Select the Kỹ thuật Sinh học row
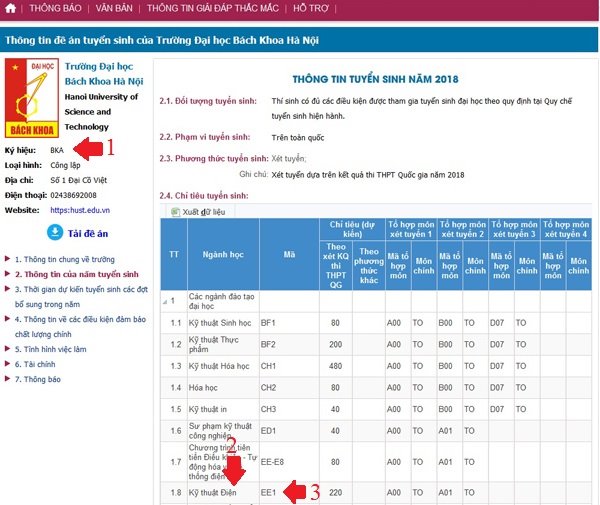This screenshot has width=600, height=505. coord(222,323)
